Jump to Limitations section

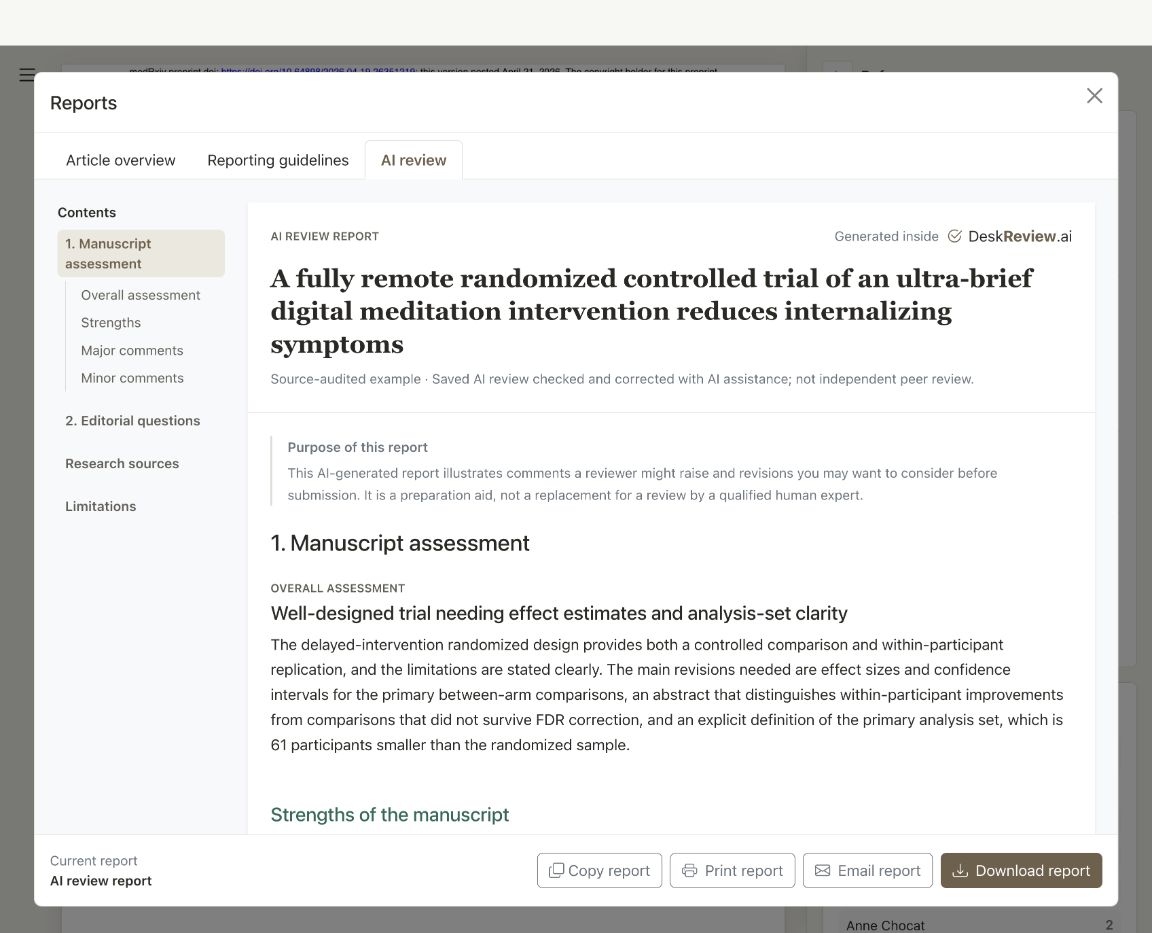tap(101, 506)
